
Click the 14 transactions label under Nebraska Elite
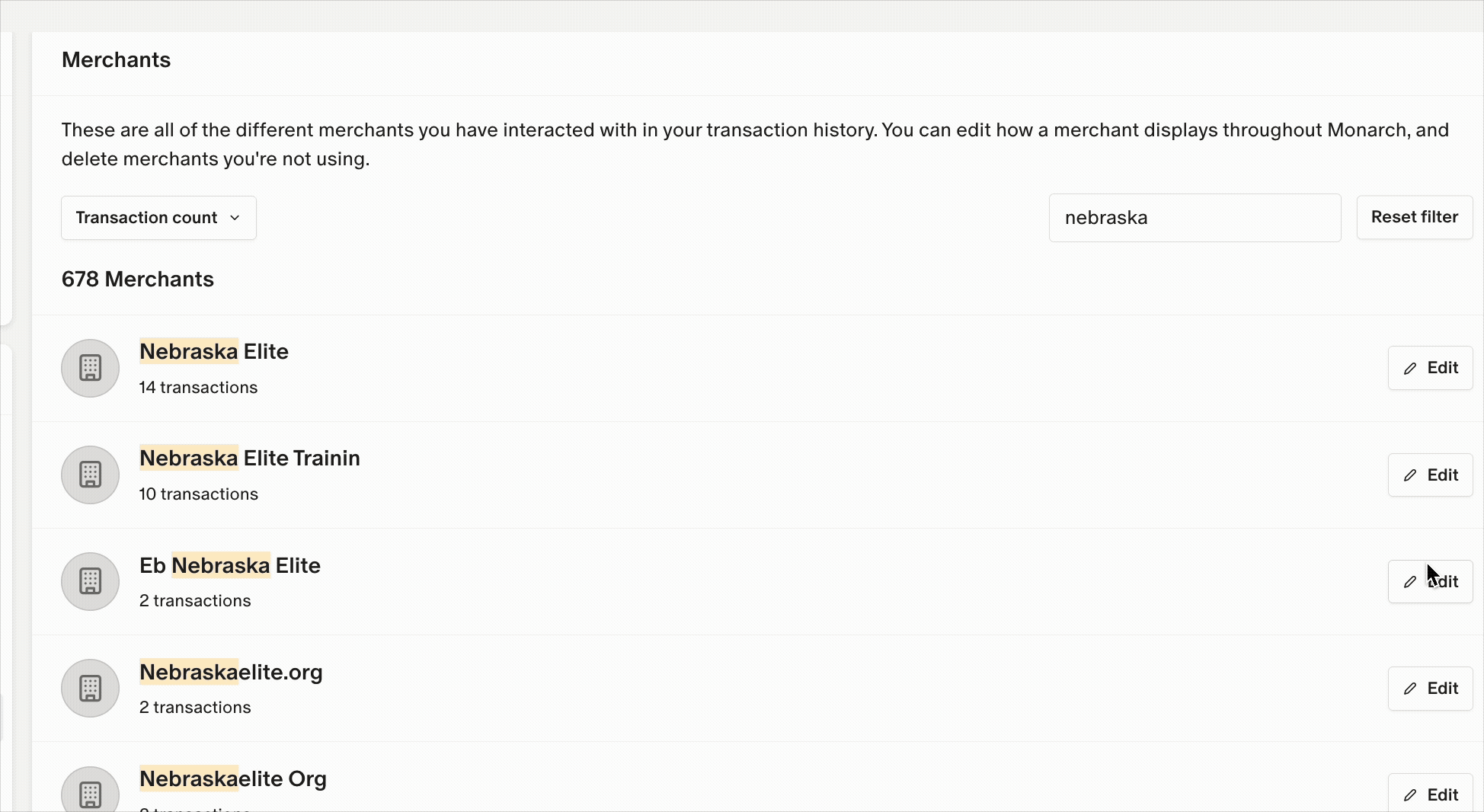(197, 387)
